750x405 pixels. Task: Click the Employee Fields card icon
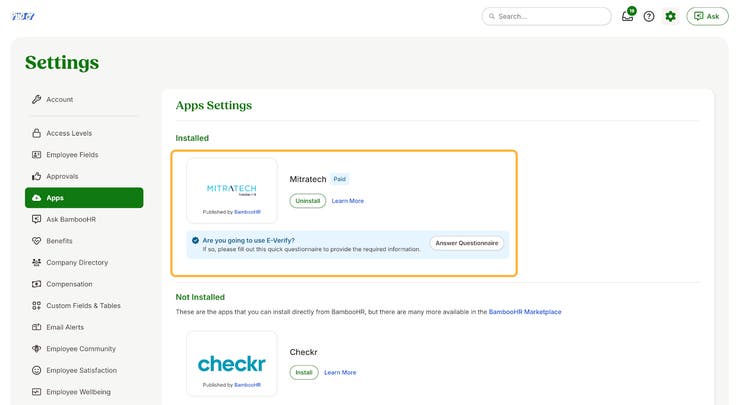[x=36, y=154]
